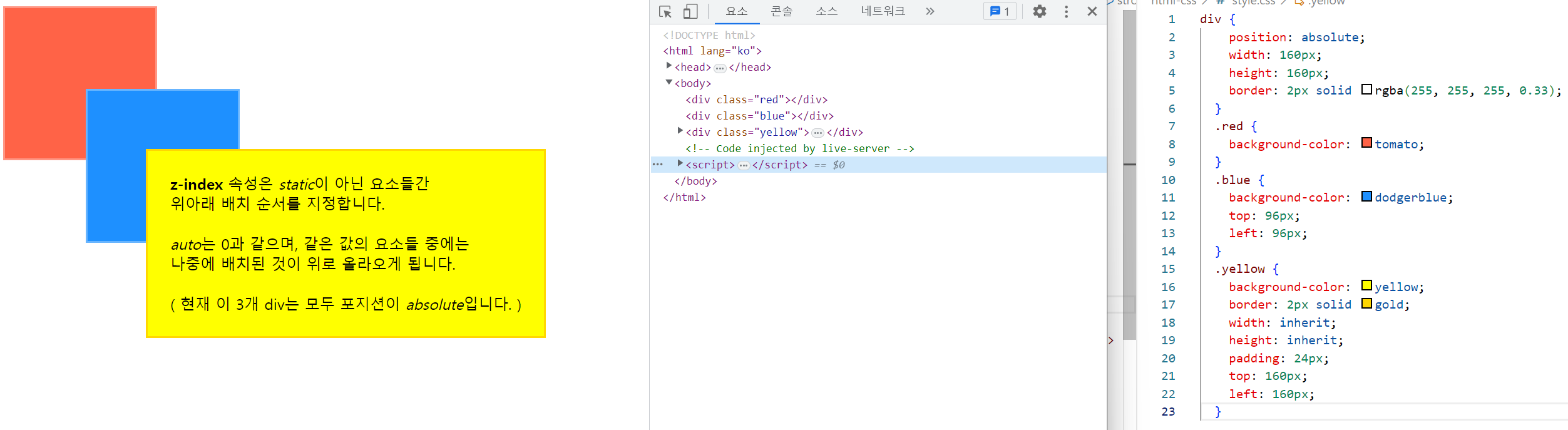Viewport: 1568px width, 430px height.
Task: Select the live-server injected comment
Action: 800,148
